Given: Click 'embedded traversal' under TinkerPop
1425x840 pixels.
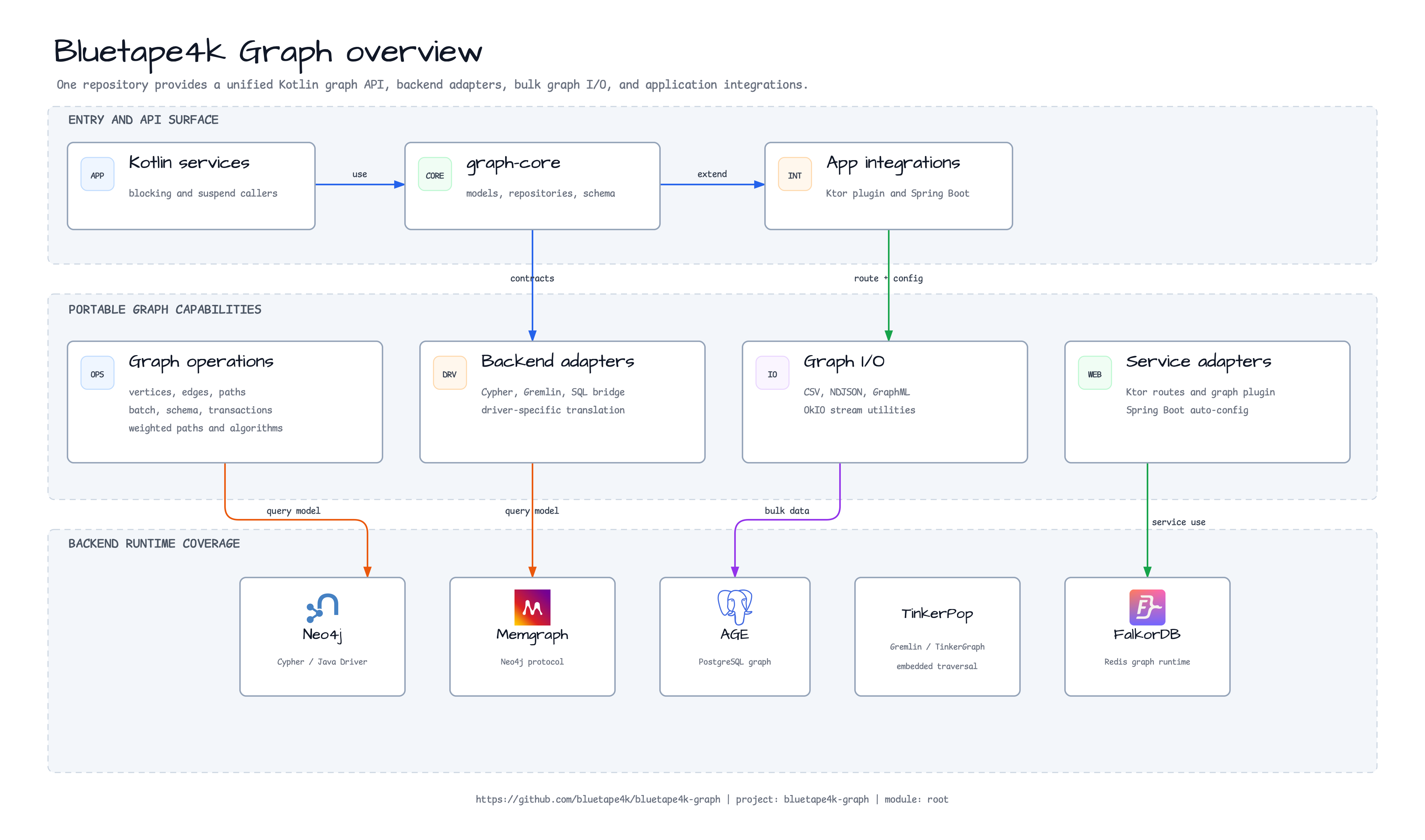Looking at the screenshot, I should [937, 666].
